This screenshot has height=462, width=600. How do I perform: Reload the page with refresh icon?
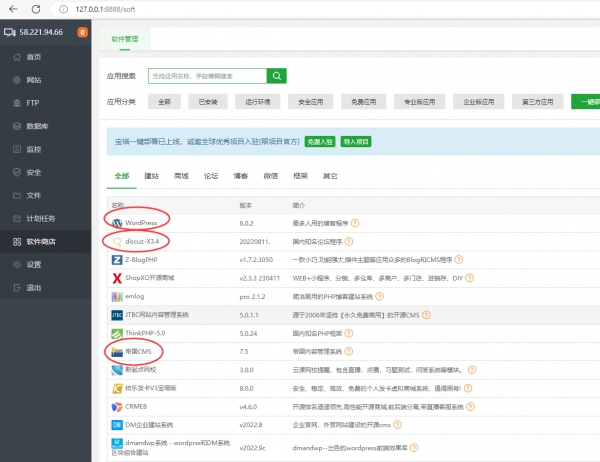(x=36, y=9)
